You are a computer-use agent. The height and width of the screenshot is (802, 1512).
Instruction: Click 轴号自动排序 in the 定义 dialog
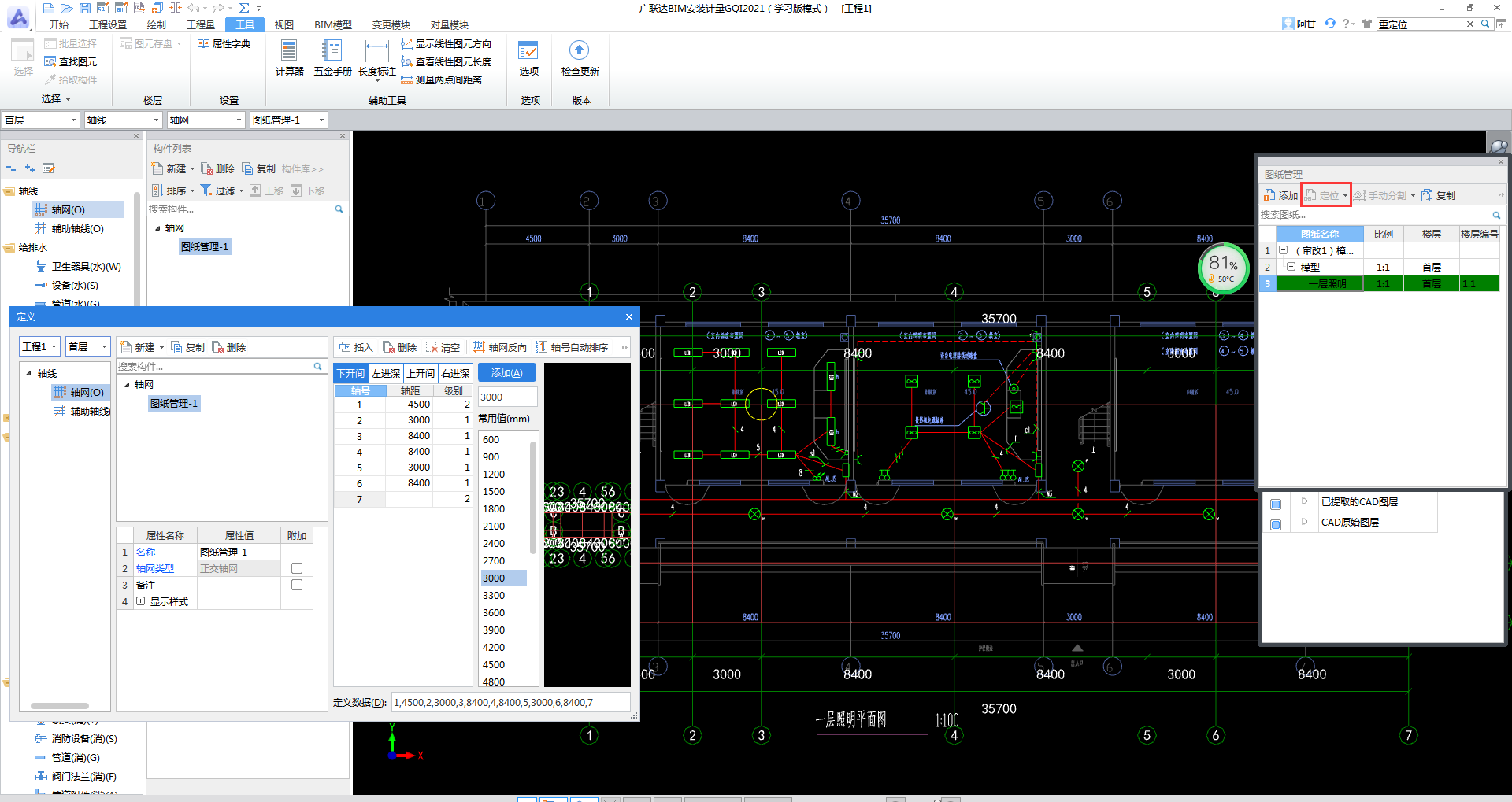coord(573,347)
